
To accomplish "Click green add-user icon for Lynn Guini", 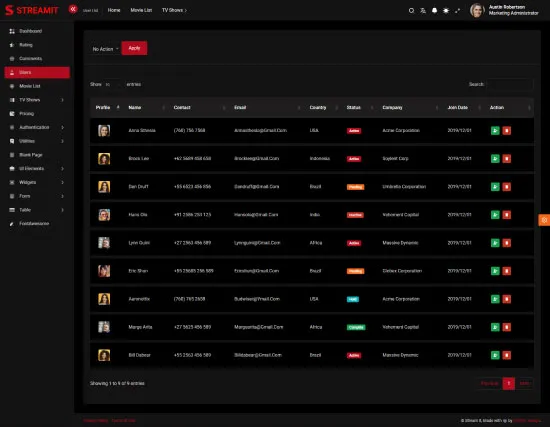I will 495,243.
